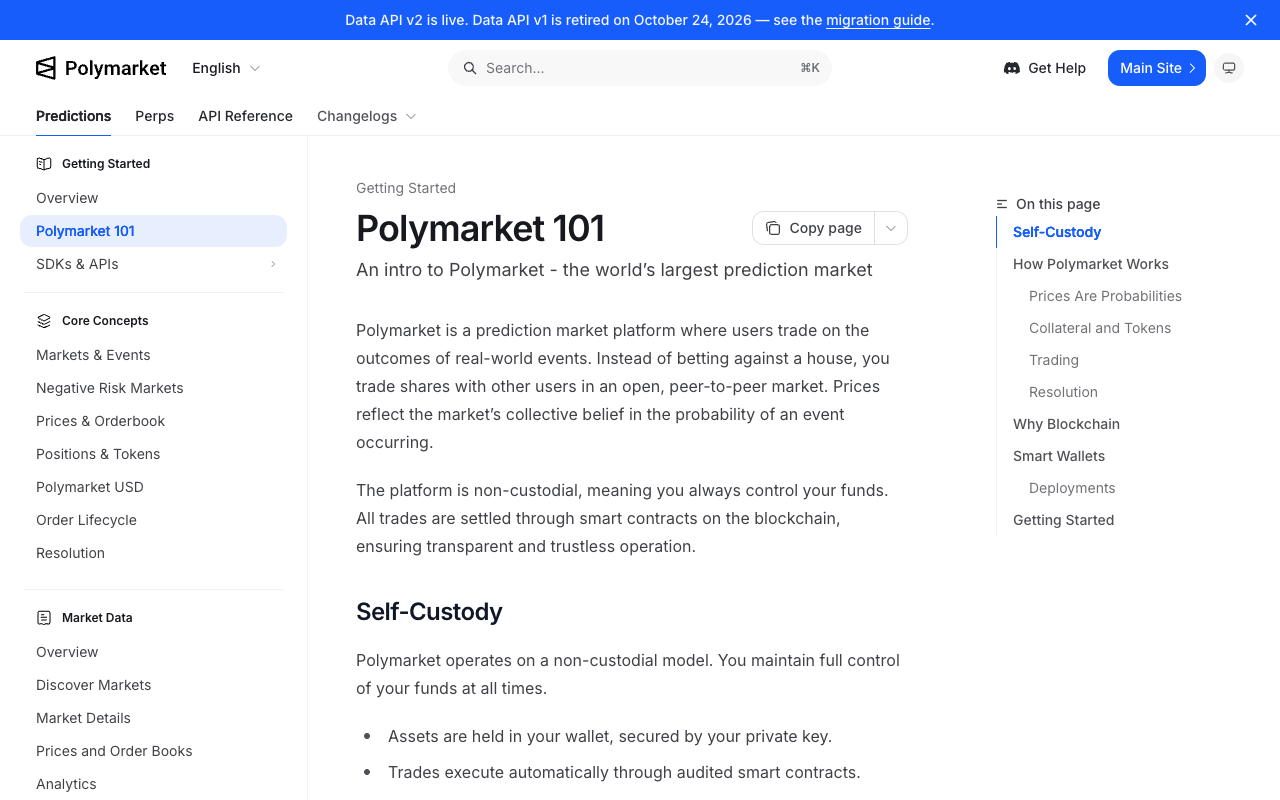
Task: Open Market Details page
Action: (153, 718)
